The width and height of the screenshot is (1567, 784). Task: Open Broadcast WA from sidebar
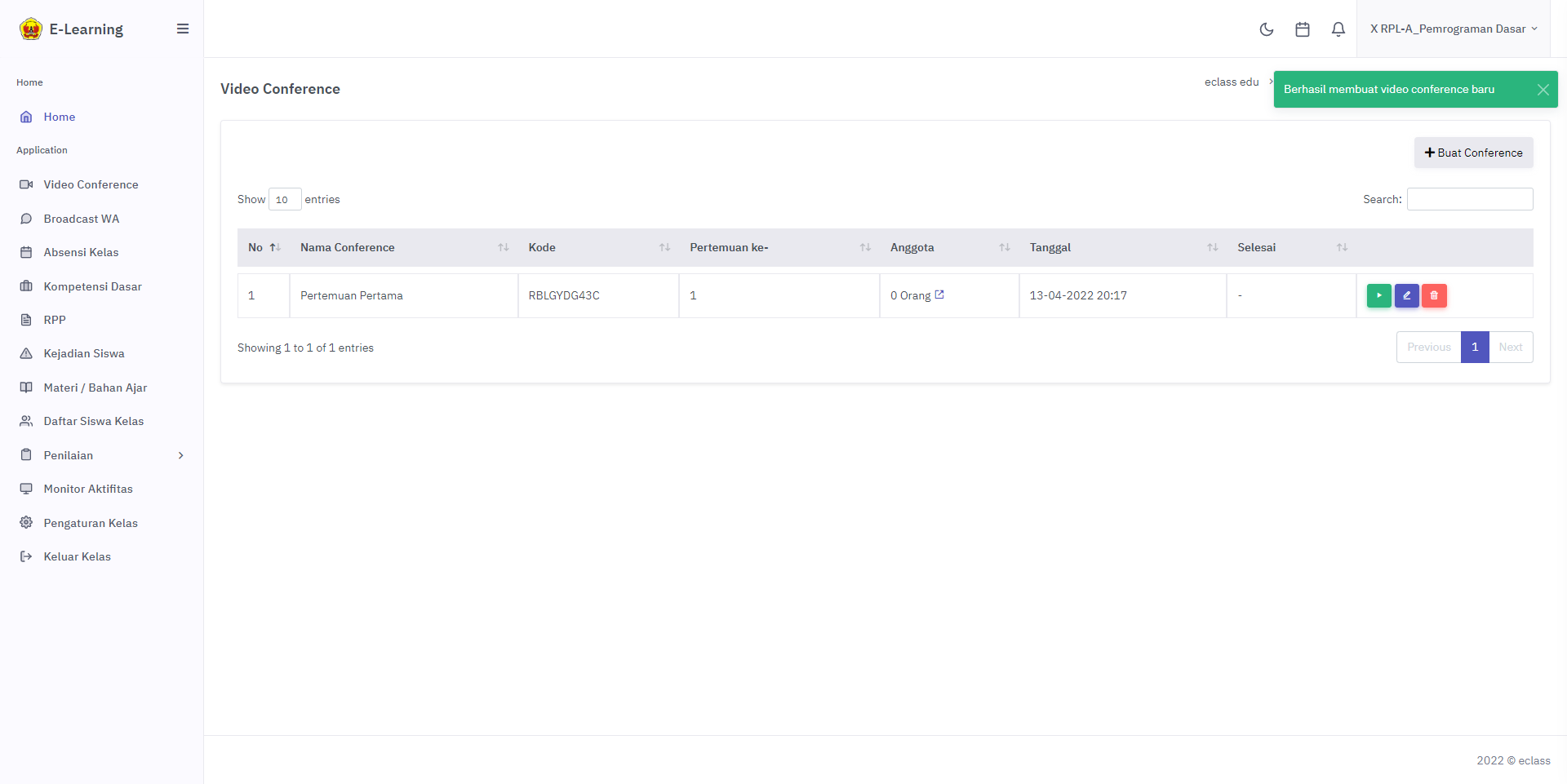tap(82, 219)
